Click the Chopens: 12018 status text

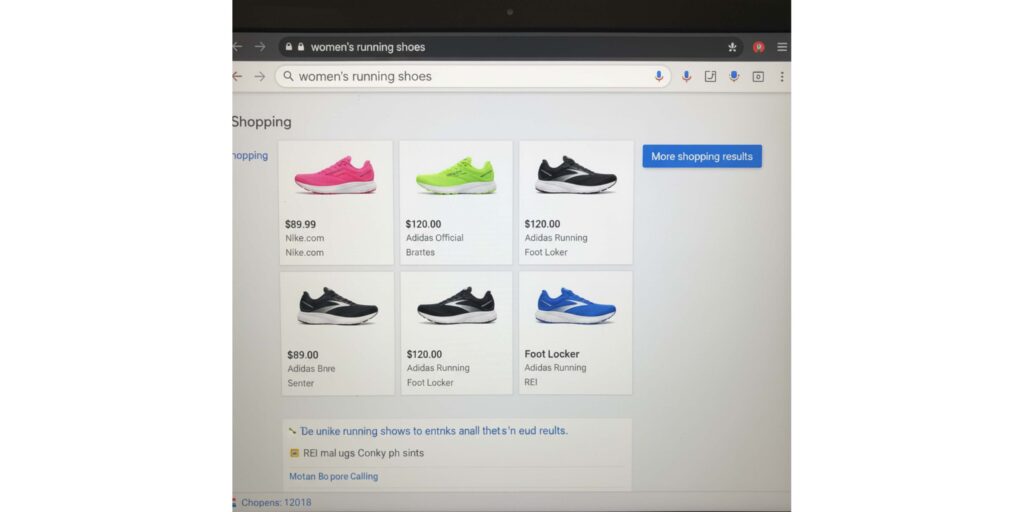coord(276,502)
